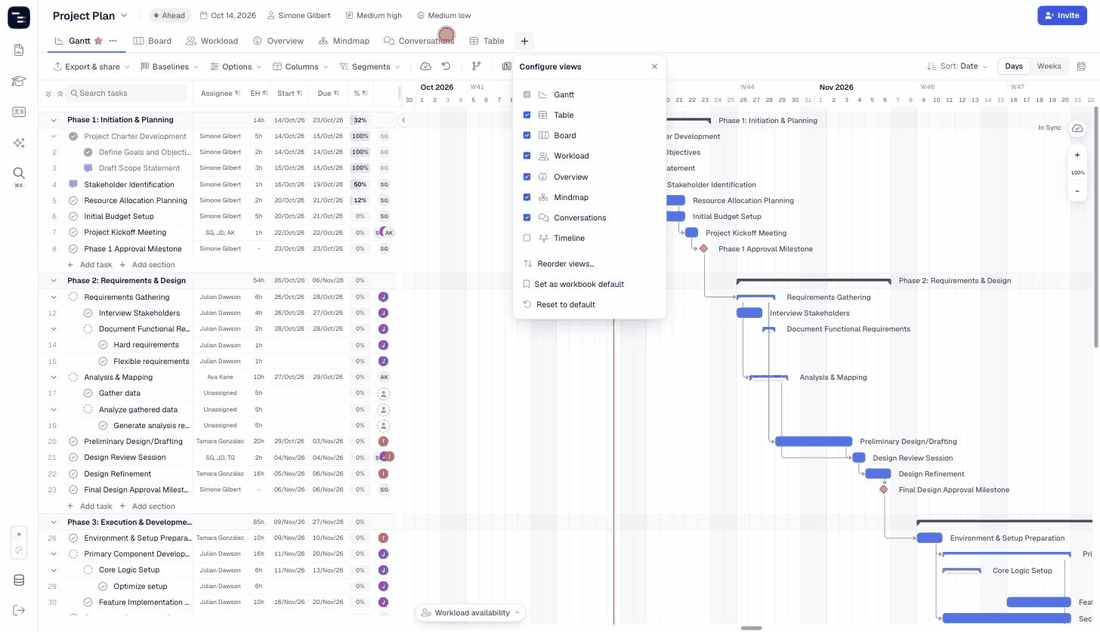
Task: Close the Configure views panel
Action: pyautogui.click(x=655, y=67)
